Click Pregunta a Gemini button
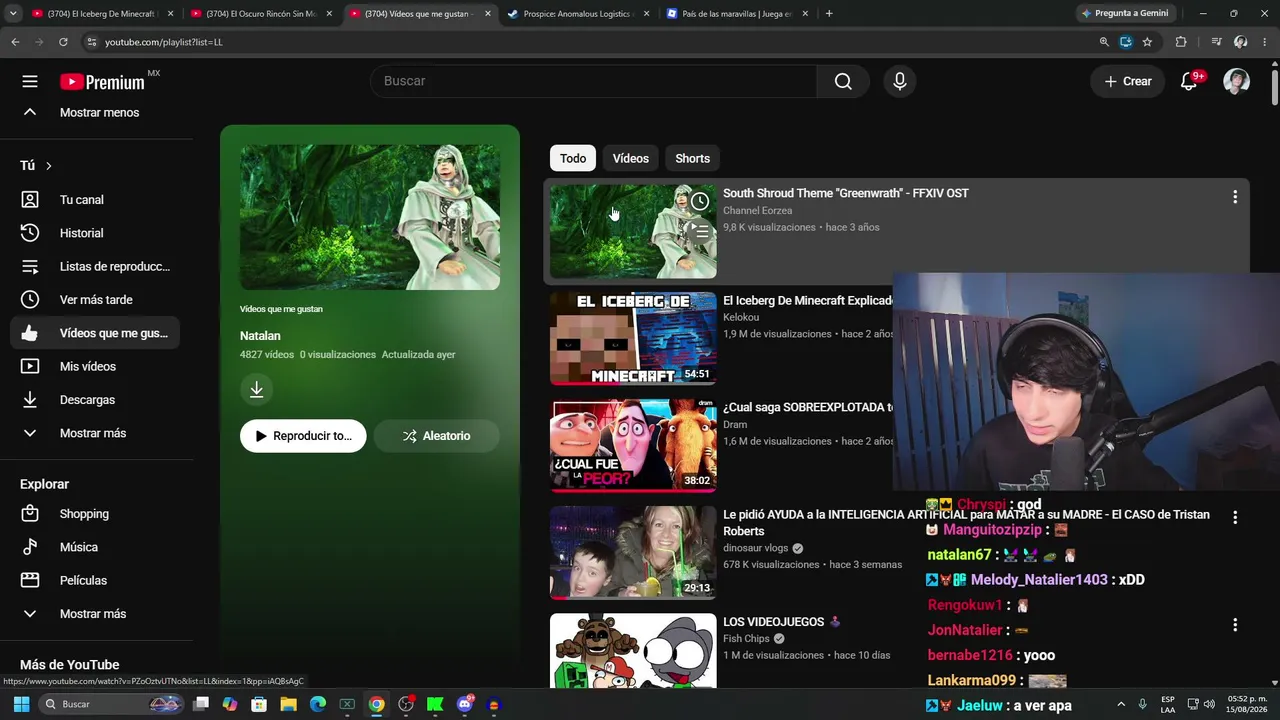 (x=1124, y=13)
